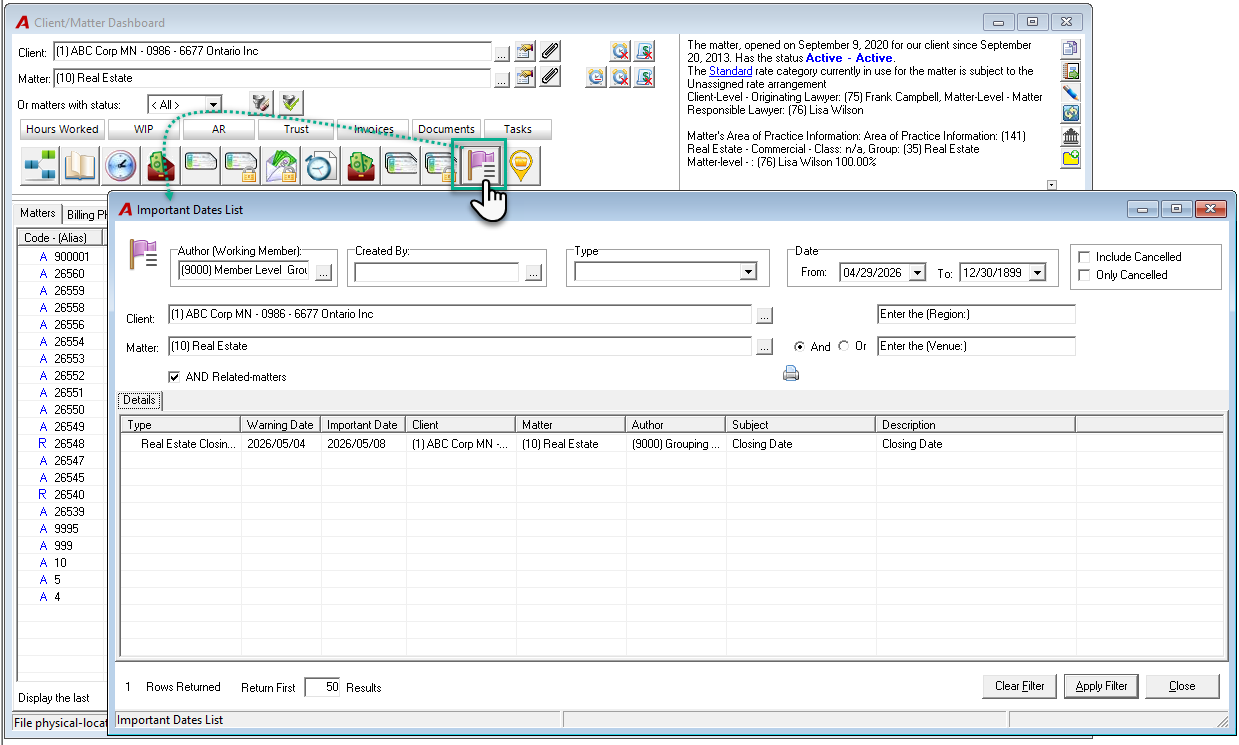The height and width of the screenshot is (745, 1239).
Task: Open the Trust tab button
Action: 296,129
